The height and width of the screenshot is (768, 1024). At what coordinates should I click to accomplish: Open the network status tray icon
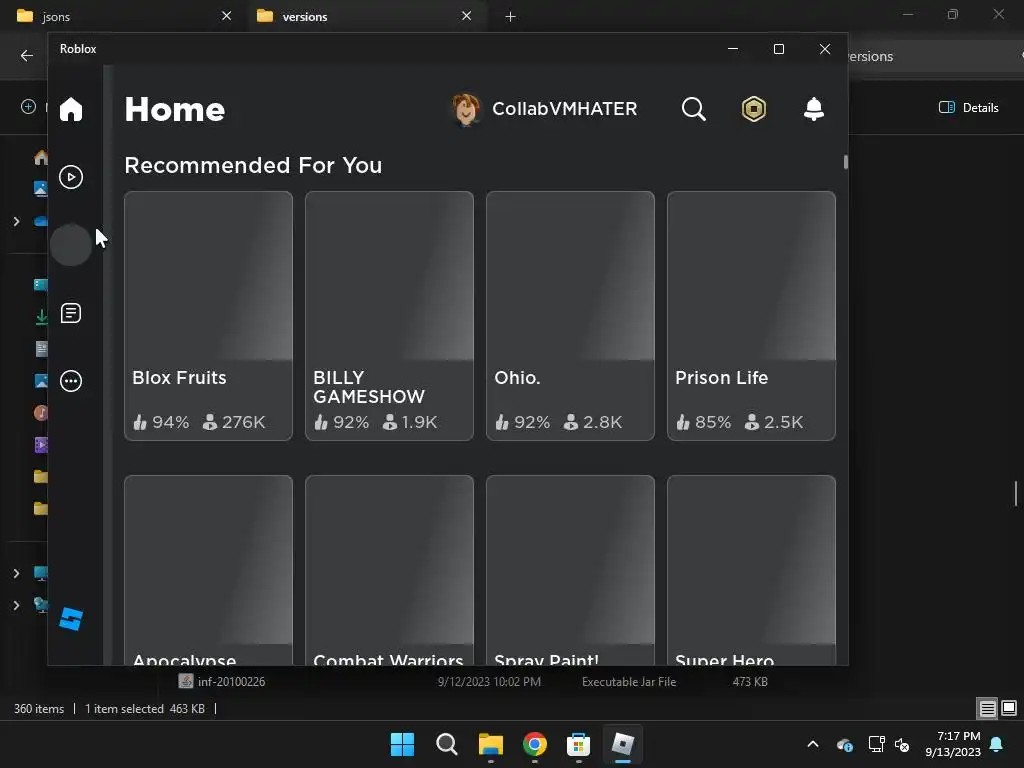876,744
